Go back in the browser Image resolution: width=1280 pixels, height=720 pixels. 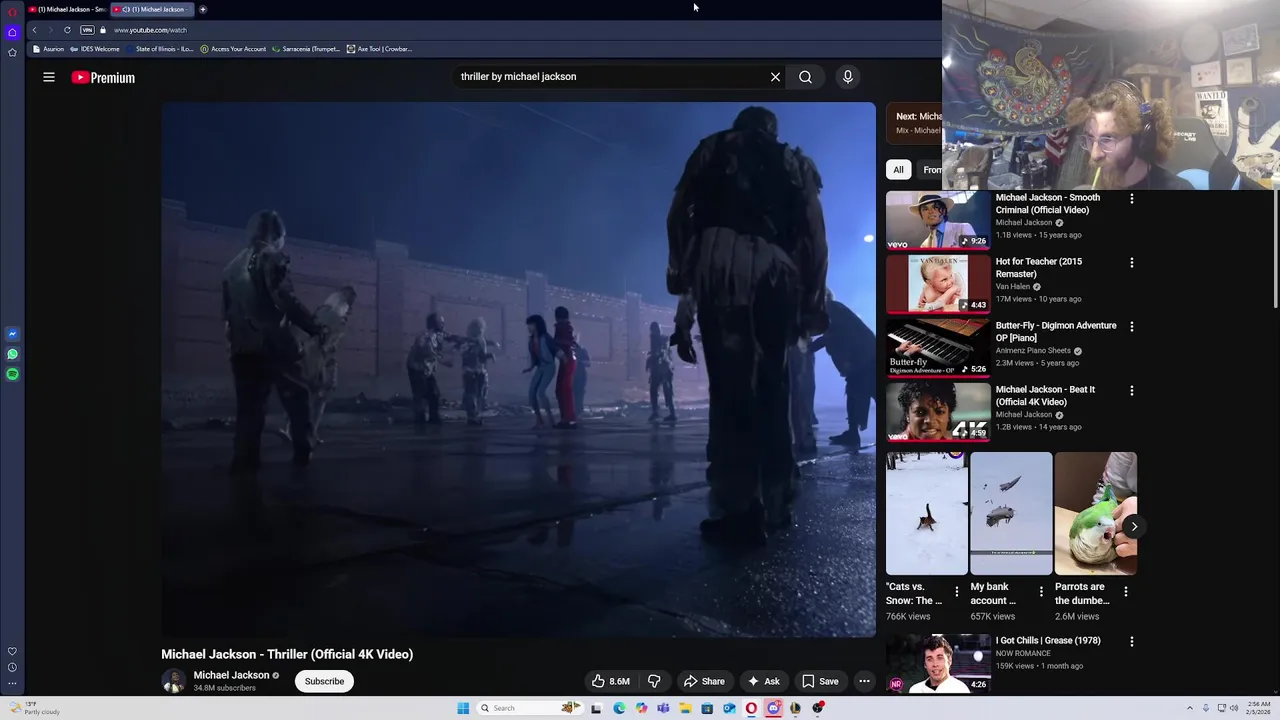point(34,30)
